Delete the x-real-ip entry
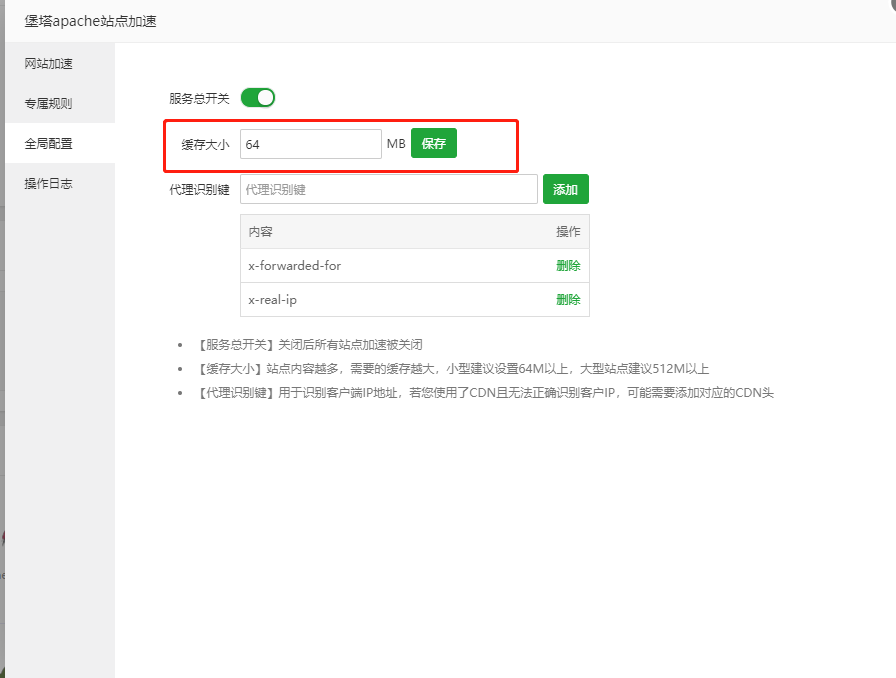The image size is (896, 678). pos(569,300)
